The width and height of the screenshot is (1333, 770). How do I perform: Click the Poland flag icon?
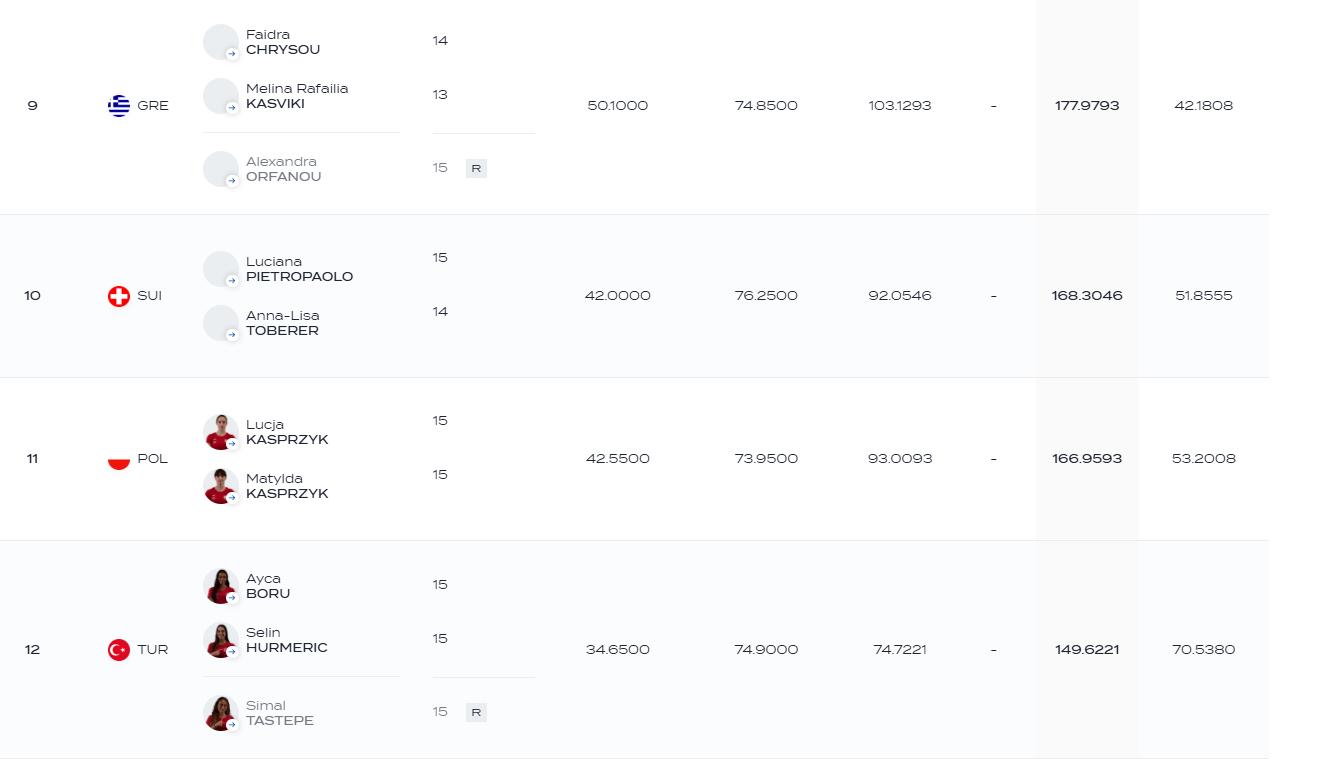pos(119,459)
